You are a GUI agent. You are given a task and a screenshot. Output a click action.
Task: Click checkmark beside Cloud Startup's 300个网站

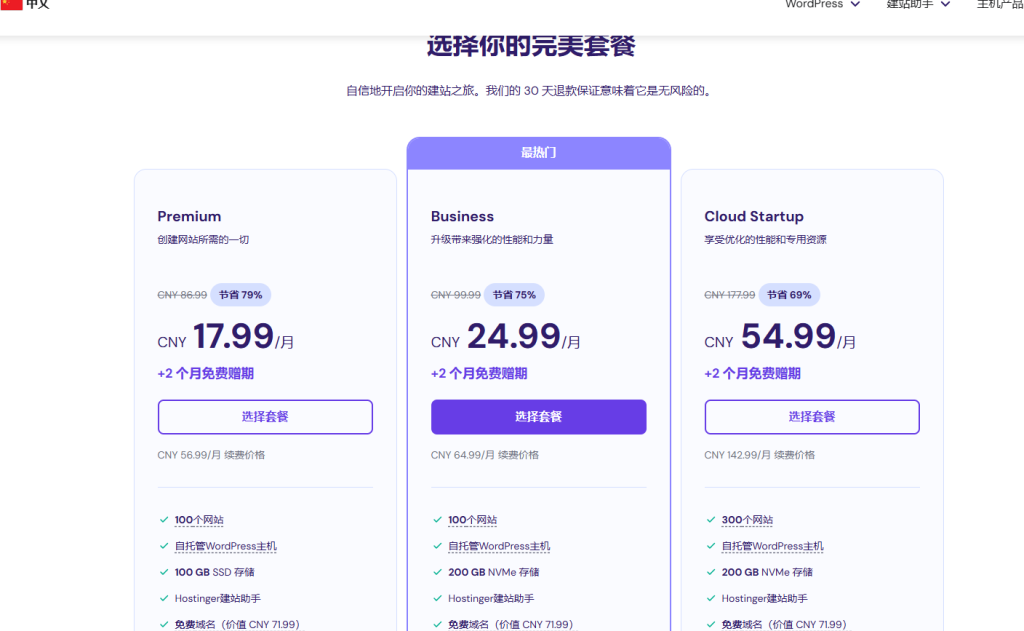tap(709, 520)
